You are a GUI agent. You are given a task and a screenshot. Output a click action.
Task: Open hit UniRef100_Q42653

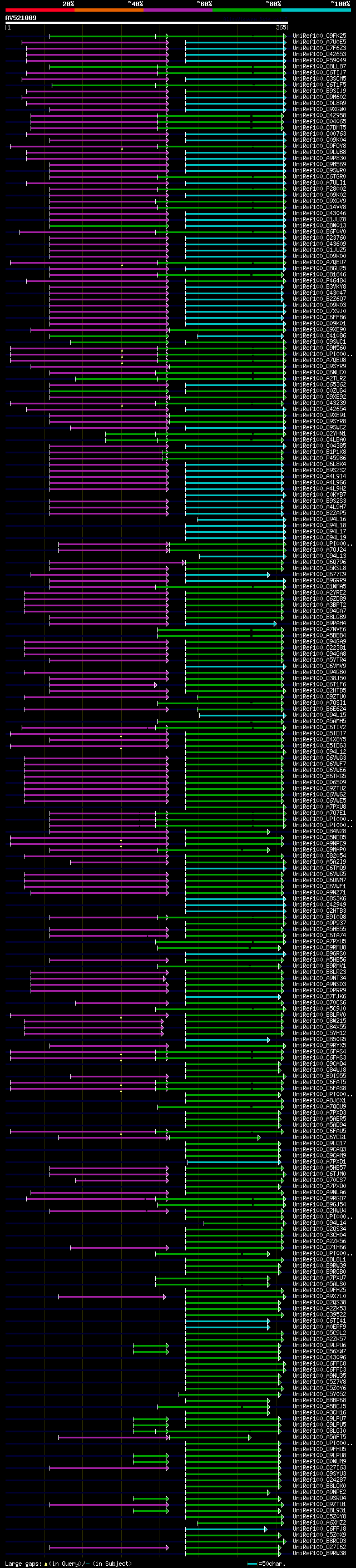click(319, 55)
